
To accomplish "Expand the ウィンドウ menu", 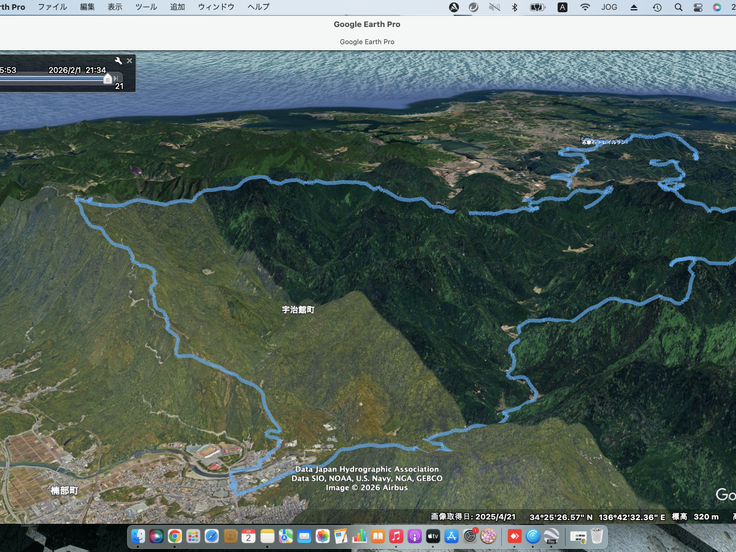I will click(x=216, y=7).
